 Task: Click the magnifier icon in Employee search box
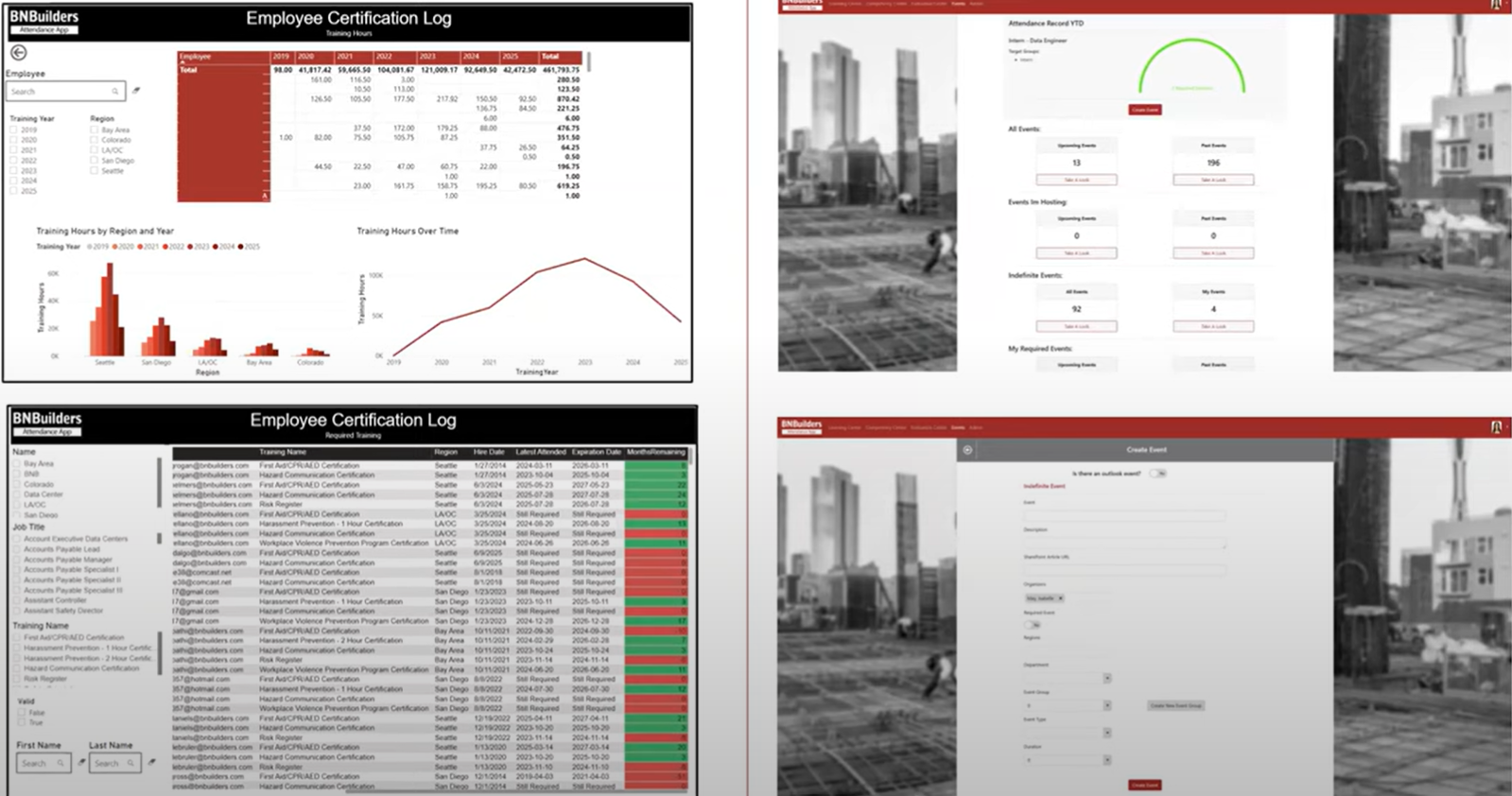point(115,92)
